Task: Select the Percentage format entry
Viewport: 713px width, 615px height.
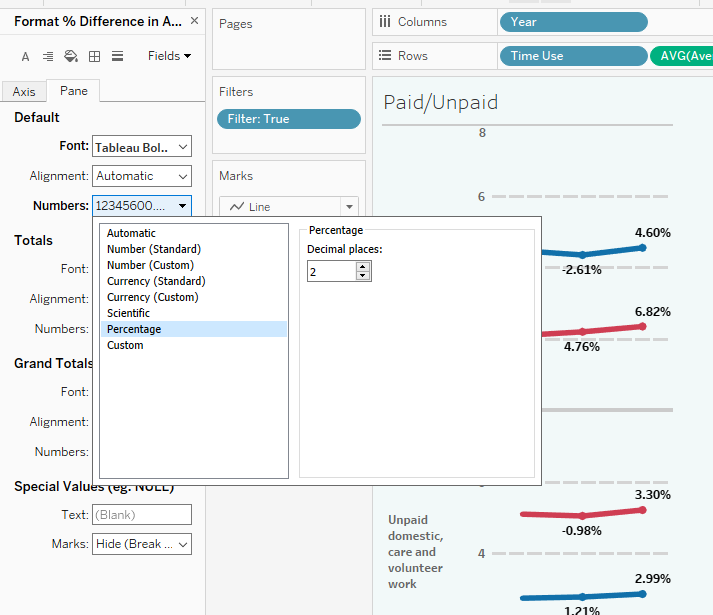Action: point(194,329)
